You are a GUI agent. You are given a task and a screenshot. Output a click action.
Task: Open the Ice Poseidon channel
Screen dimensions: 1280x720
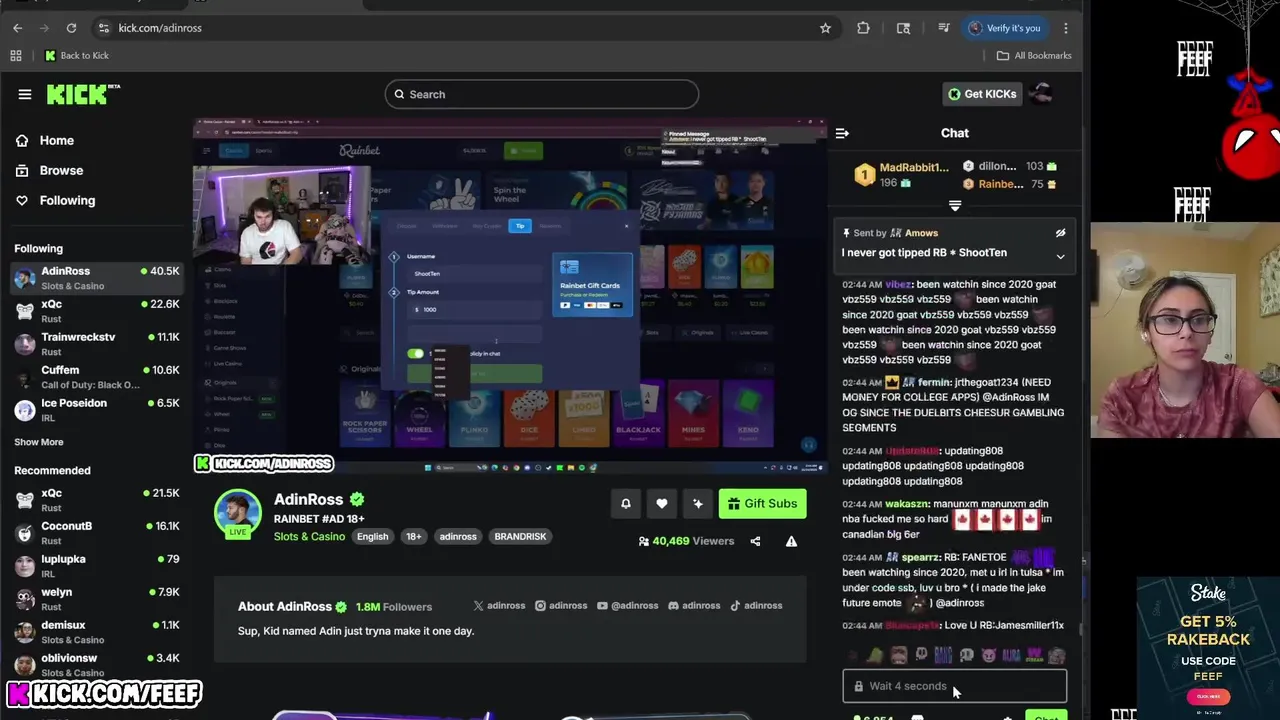coord(96,410)
